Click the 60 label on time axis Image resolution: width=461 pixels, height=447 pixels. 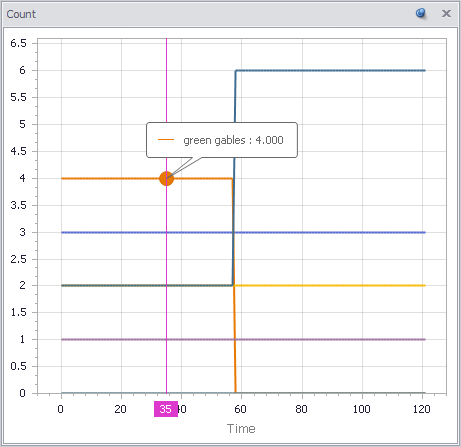coord(240,409)
